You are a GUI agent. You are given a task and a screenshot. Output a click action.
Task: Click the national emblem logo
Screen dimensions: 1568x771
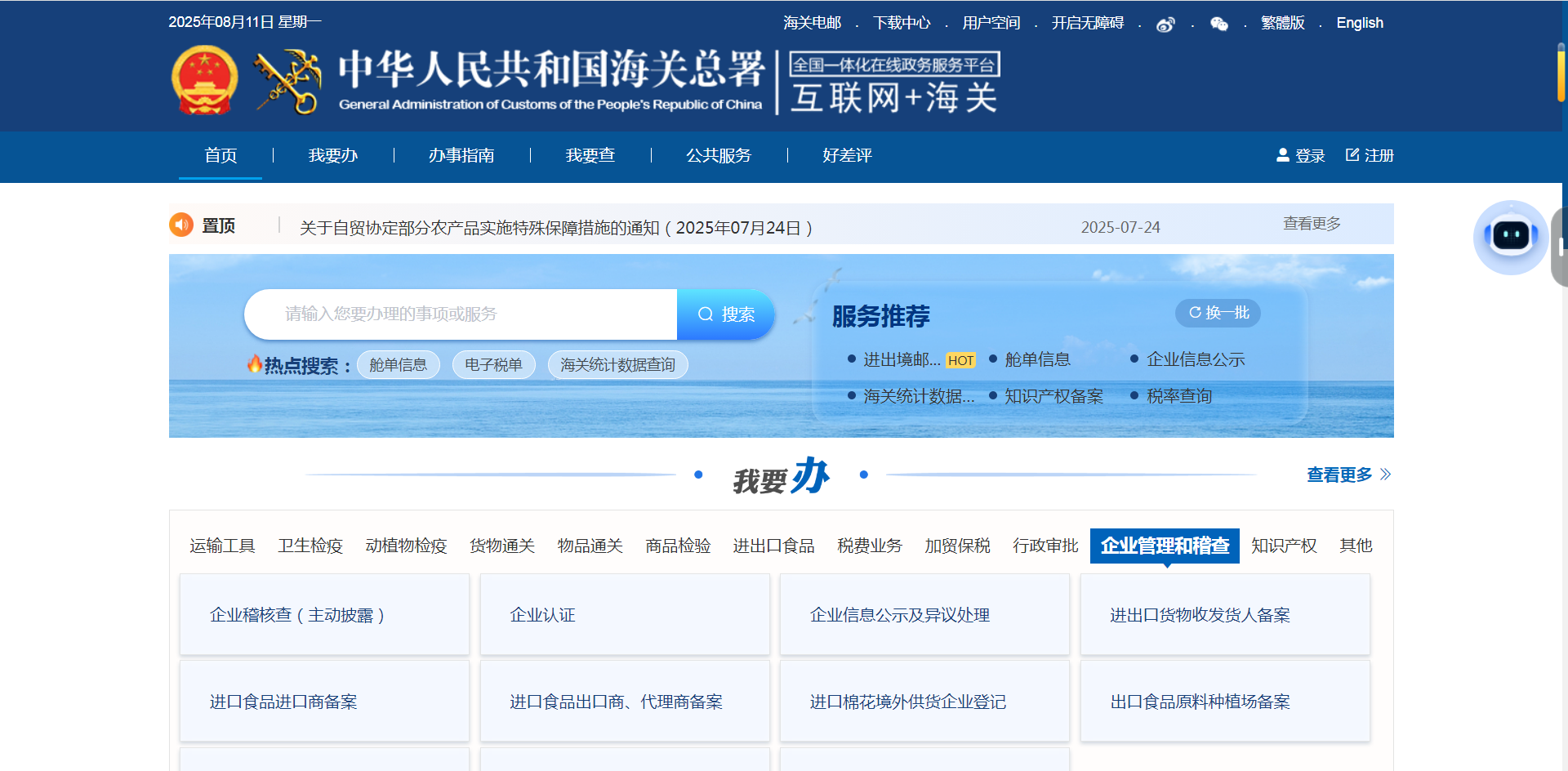(204, 79)
